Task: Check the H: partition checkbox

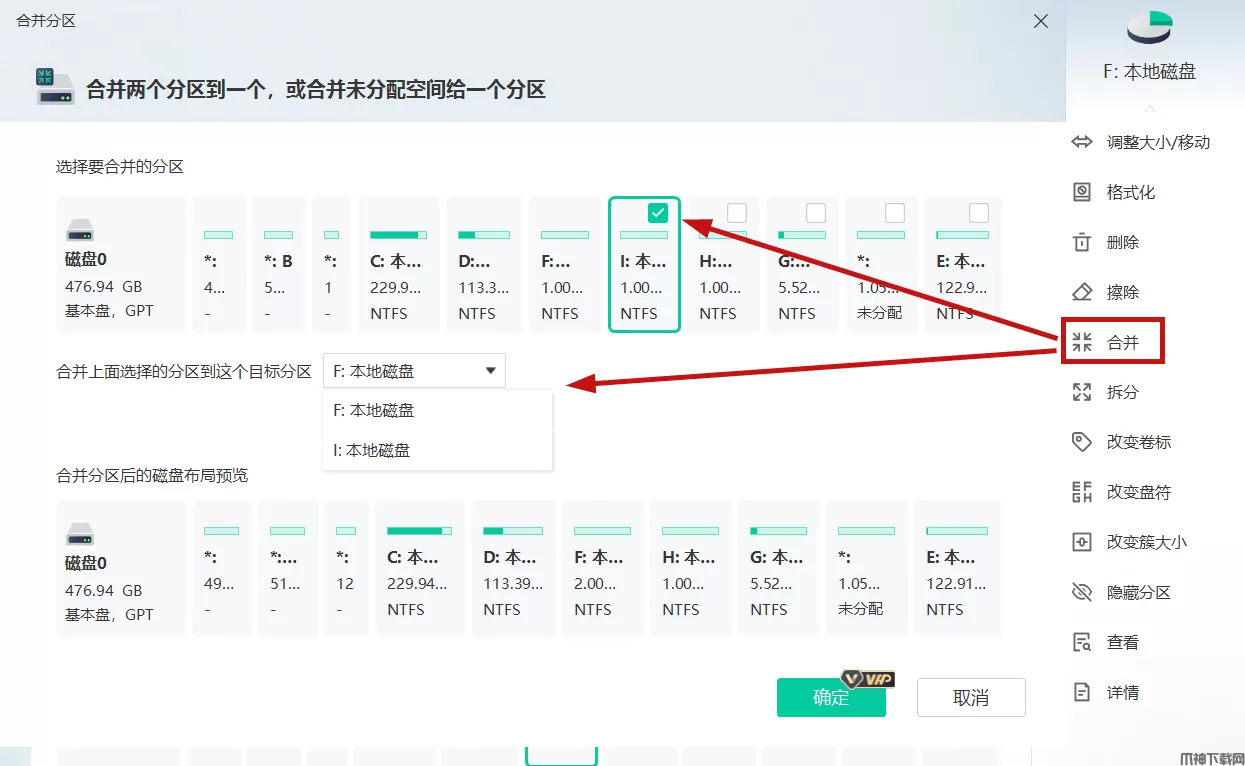Action: click(x=737, y=212)
